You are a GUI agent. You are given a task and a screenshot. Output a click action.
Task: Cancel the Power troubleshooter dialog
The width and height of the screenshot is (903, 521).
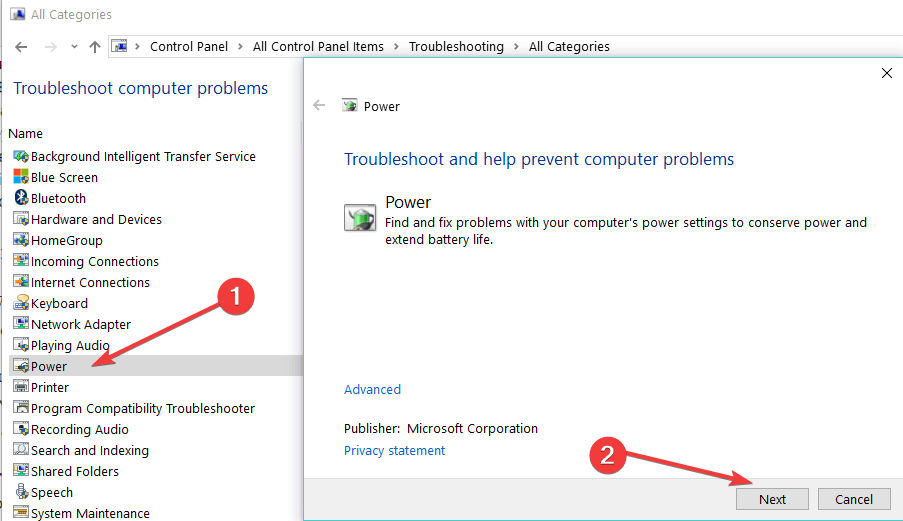[854, 499]
